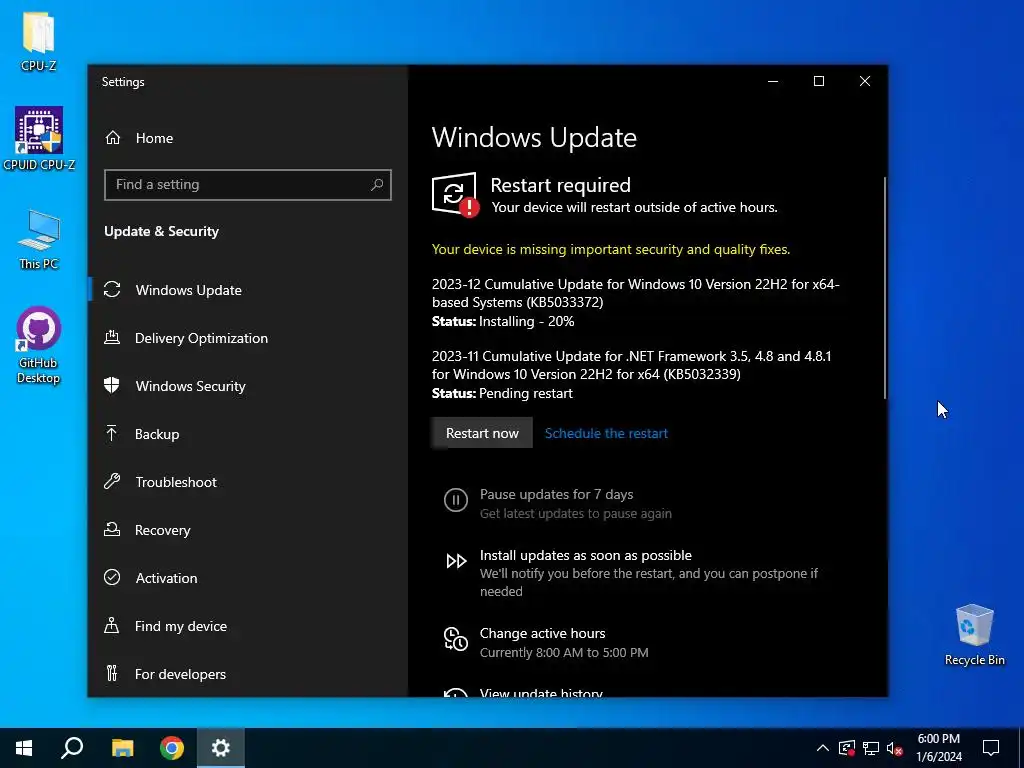Viewport: 1024px width, 768px height.
Task: Click the Delivery Optimization sidebar icon
Action: coord(112,338)
